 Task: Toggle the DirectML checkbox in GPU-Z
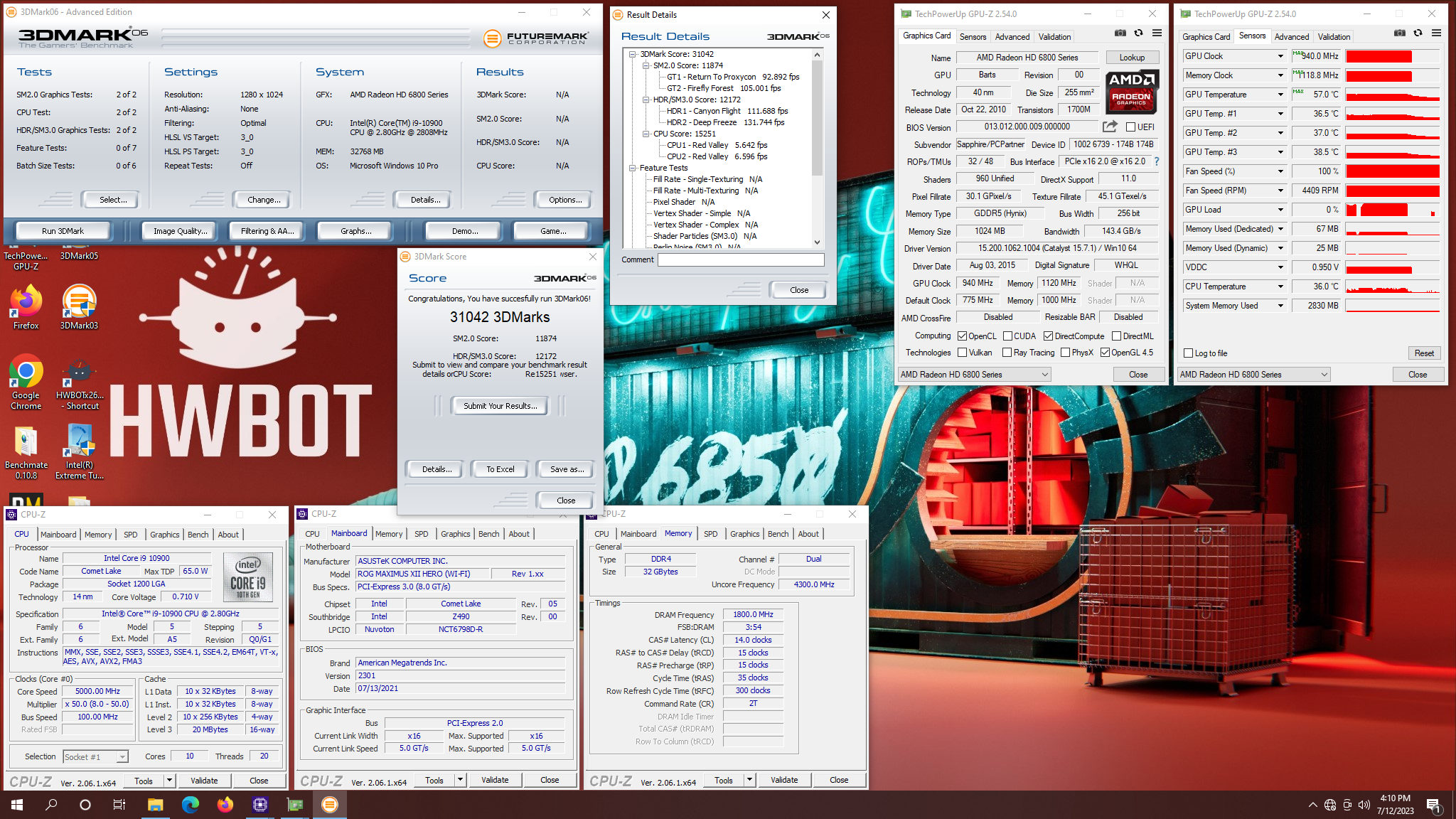[x=1116, y=336]
